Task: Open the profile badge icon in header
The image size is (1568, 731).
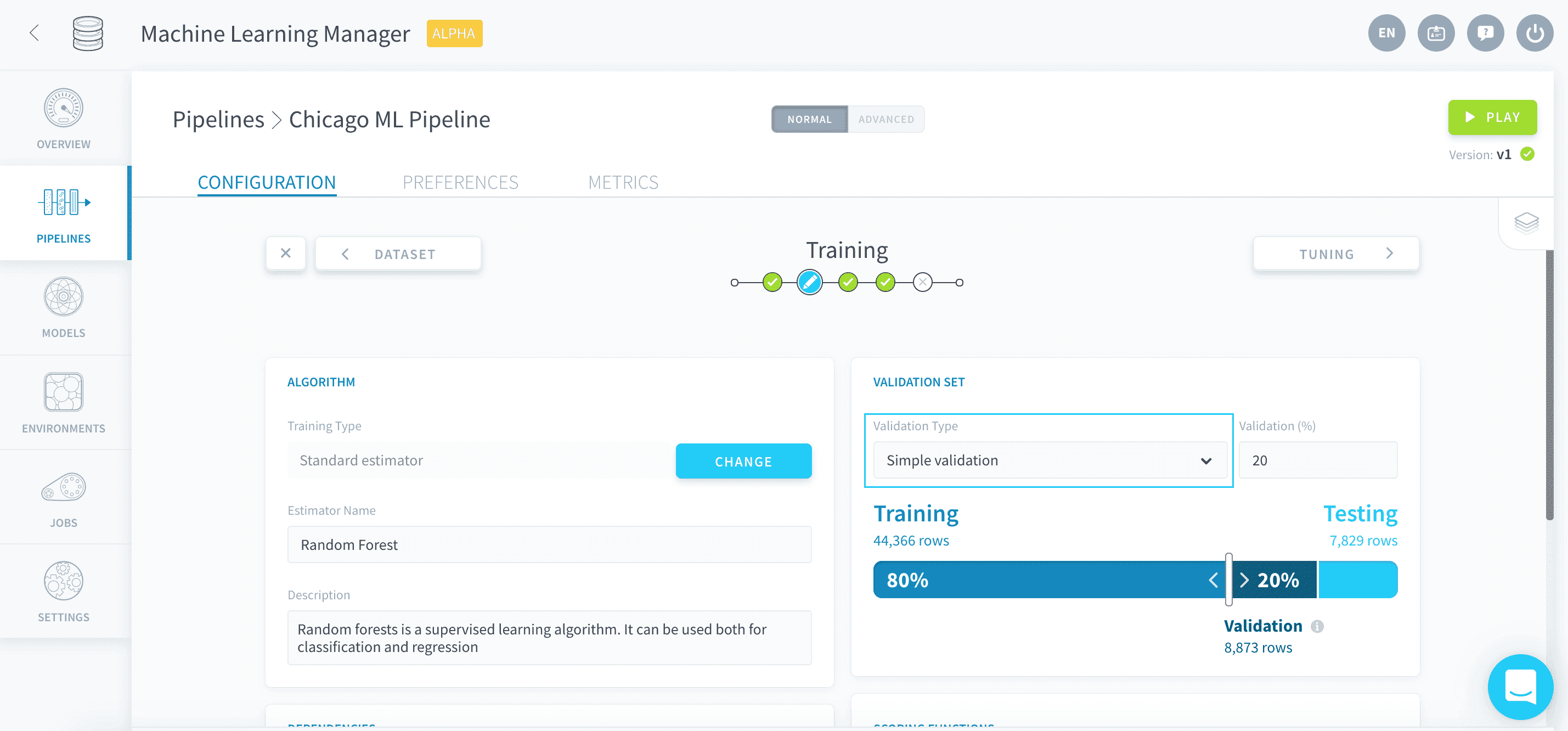Action: click(1435, 33)
